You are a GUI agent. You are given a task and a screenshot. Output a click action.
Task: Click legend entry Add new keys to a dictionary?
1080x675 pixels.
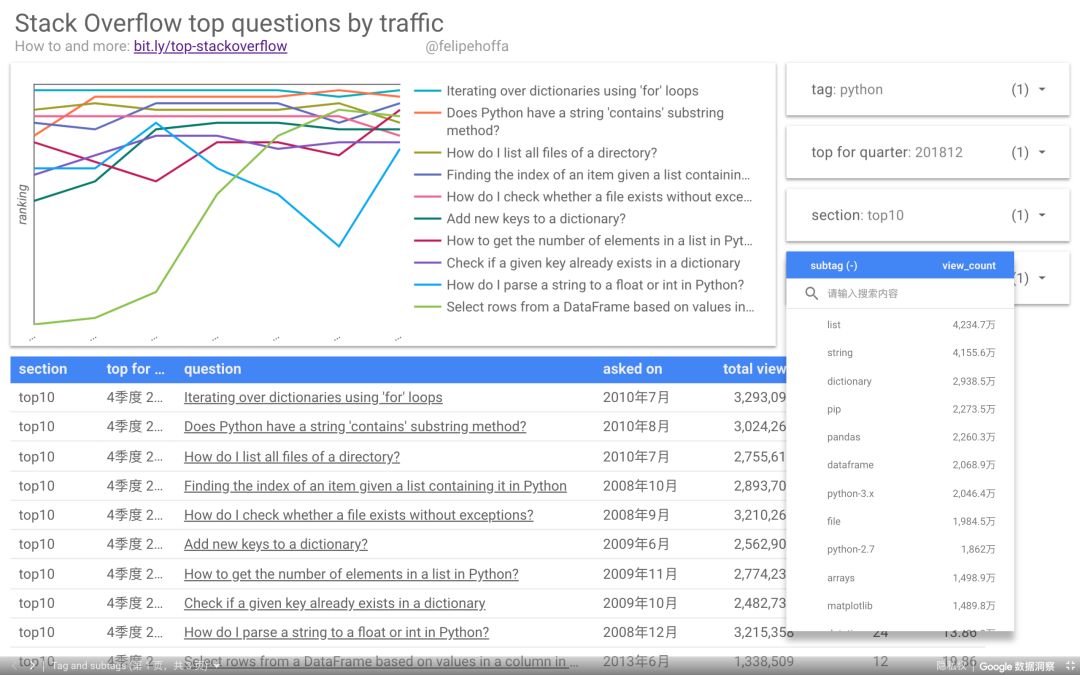pos(536,219)
